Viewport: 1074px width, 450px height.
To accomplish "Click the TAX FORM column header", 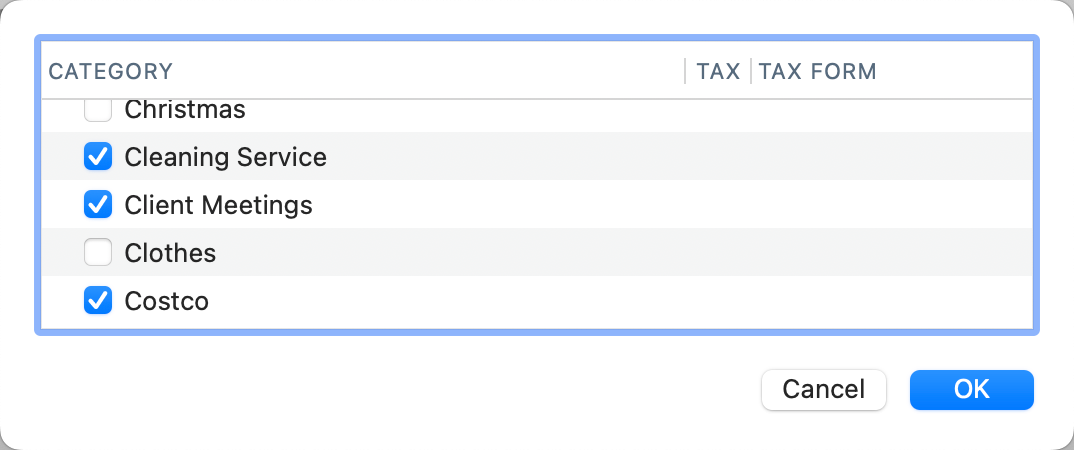I will (x=818, y=72).
